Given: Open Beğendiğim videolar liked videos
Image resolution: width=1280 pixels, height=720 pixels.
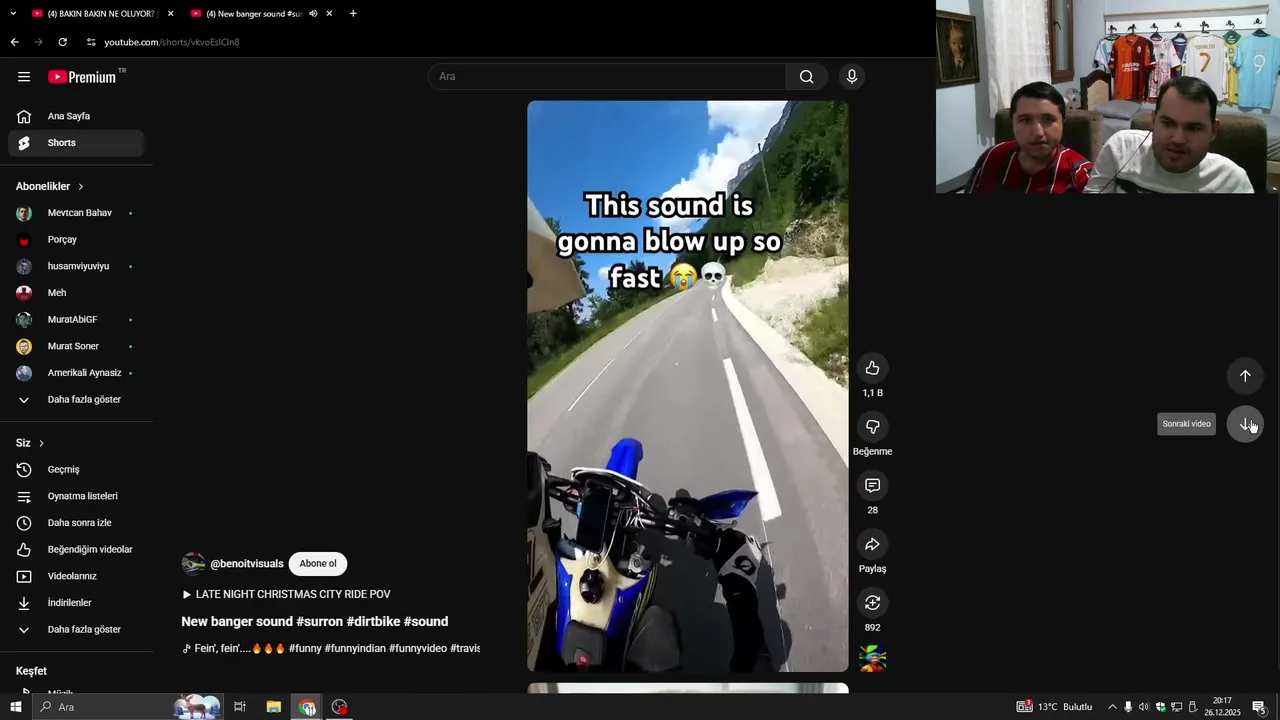Looking at the screenshot, I should click(76, 550).
